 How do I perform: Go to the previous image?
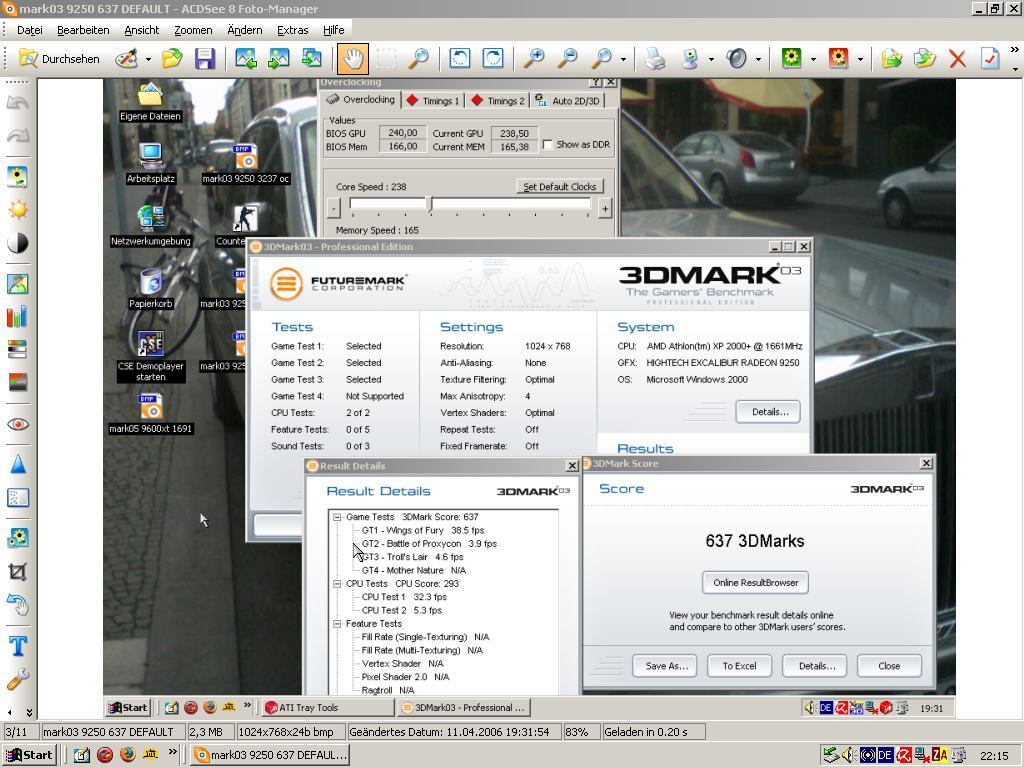(x=246, y=59)
